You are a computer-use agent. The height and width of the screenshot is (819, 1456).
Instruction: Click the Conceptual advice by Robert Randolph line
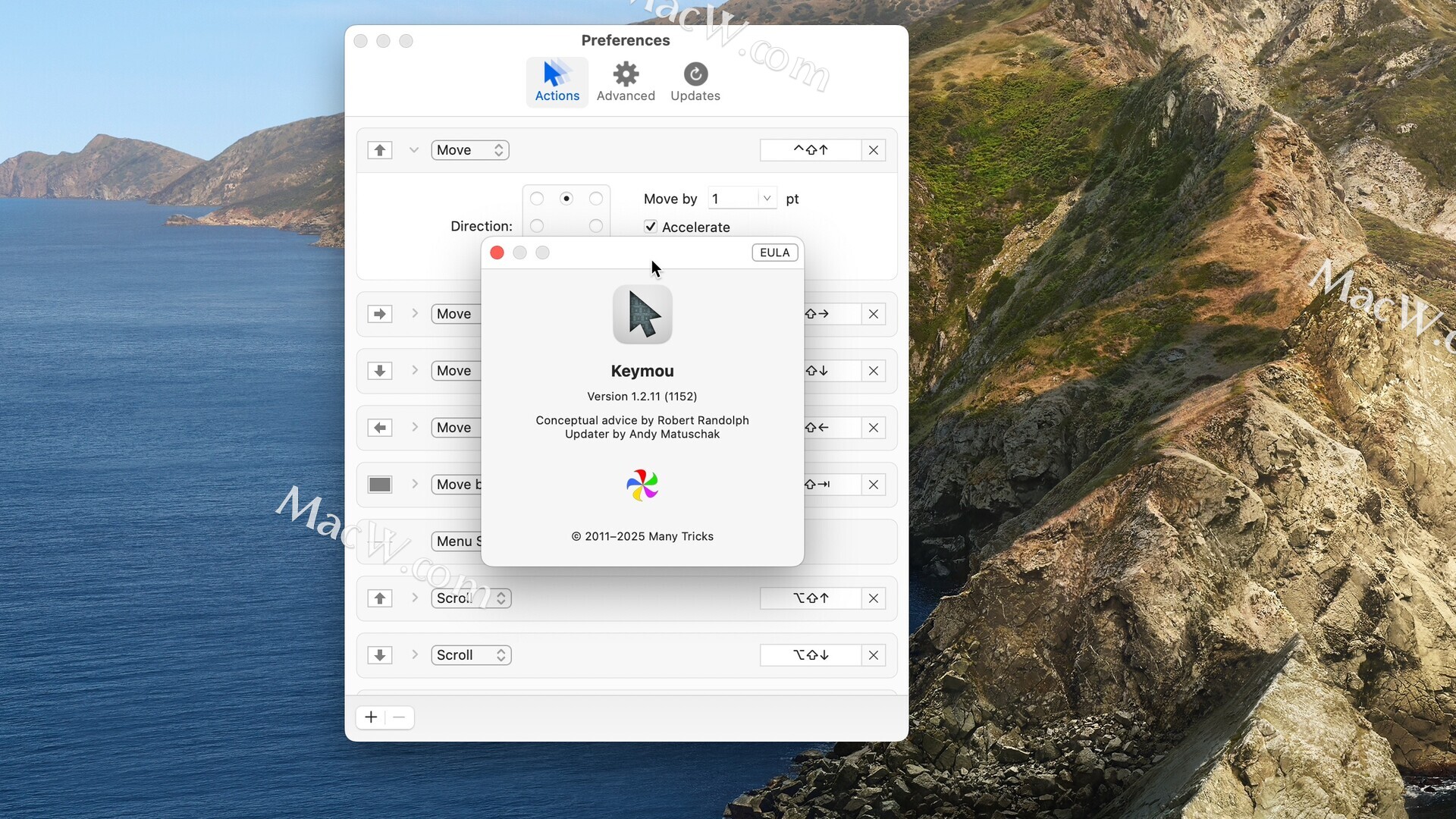click(642, 420)
